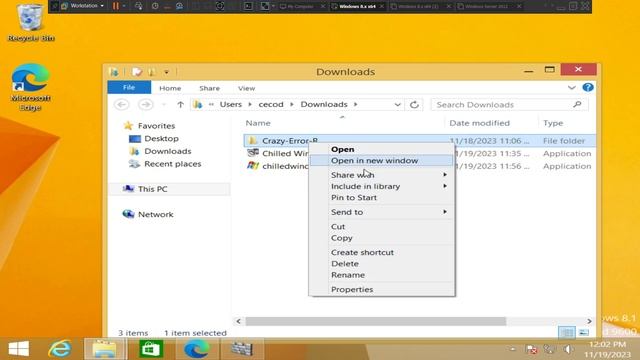Open Windows Store from the taskbar
640x360 pixels.
(x=151, y=349)
